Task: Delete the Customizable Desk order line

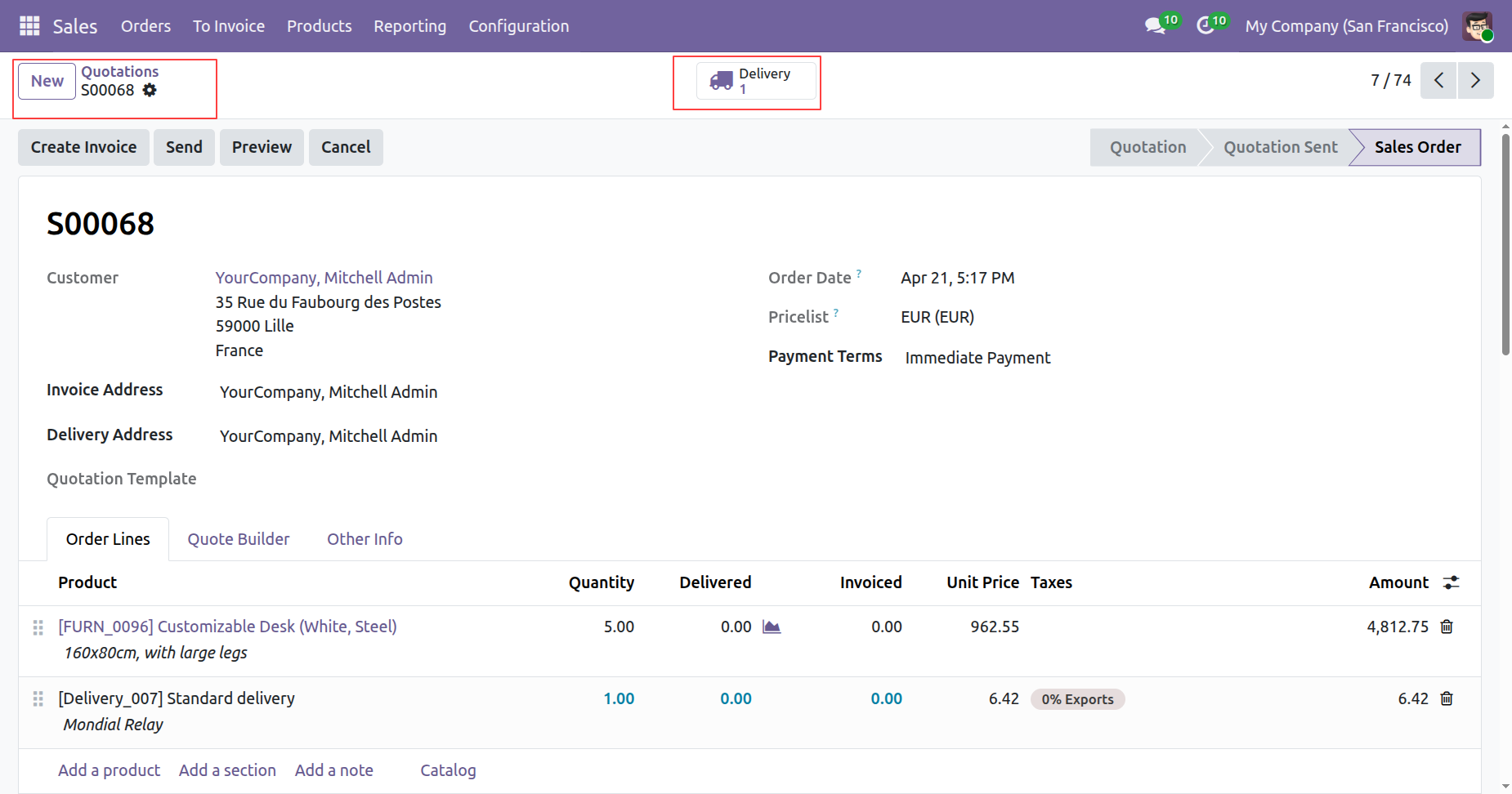Action: click(x=1447, y=627)
